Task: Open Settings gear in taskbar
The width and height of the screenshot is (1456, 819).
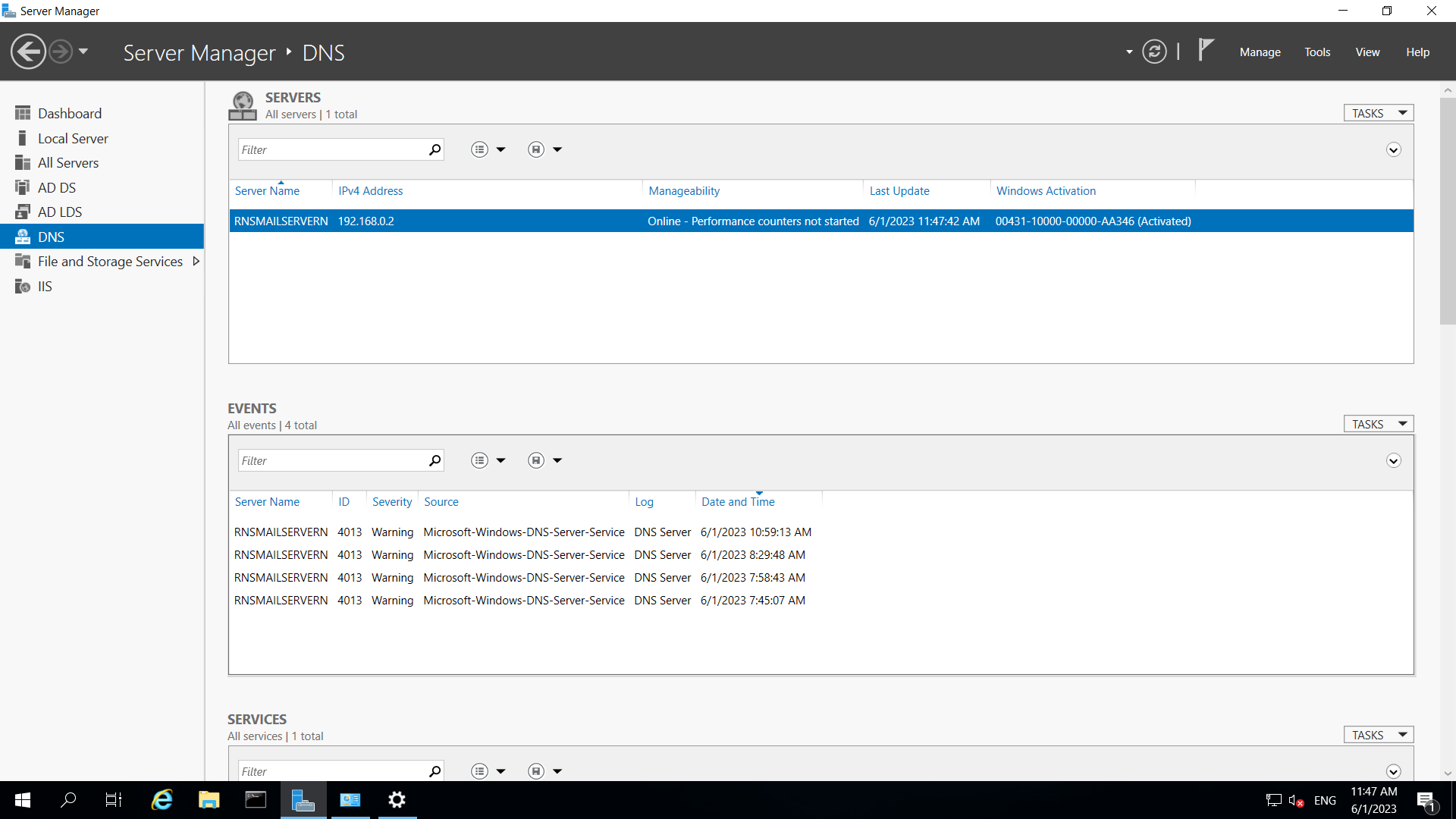Action: (397, 800)
